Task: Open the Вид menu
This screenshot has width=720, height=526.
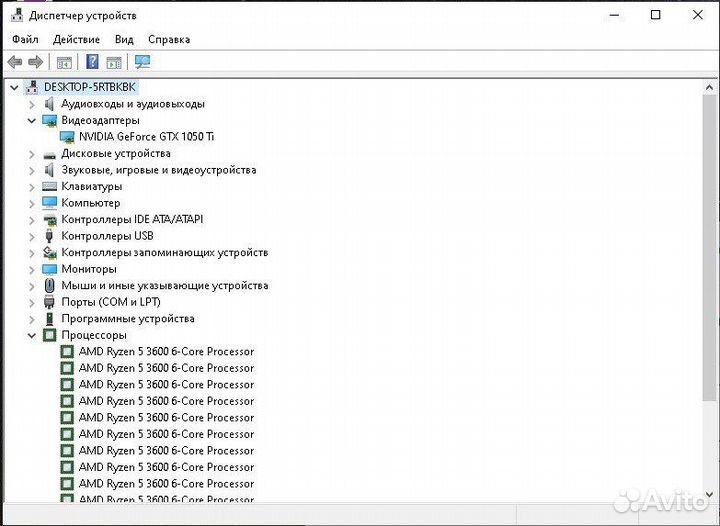Action: pos(124,40)
